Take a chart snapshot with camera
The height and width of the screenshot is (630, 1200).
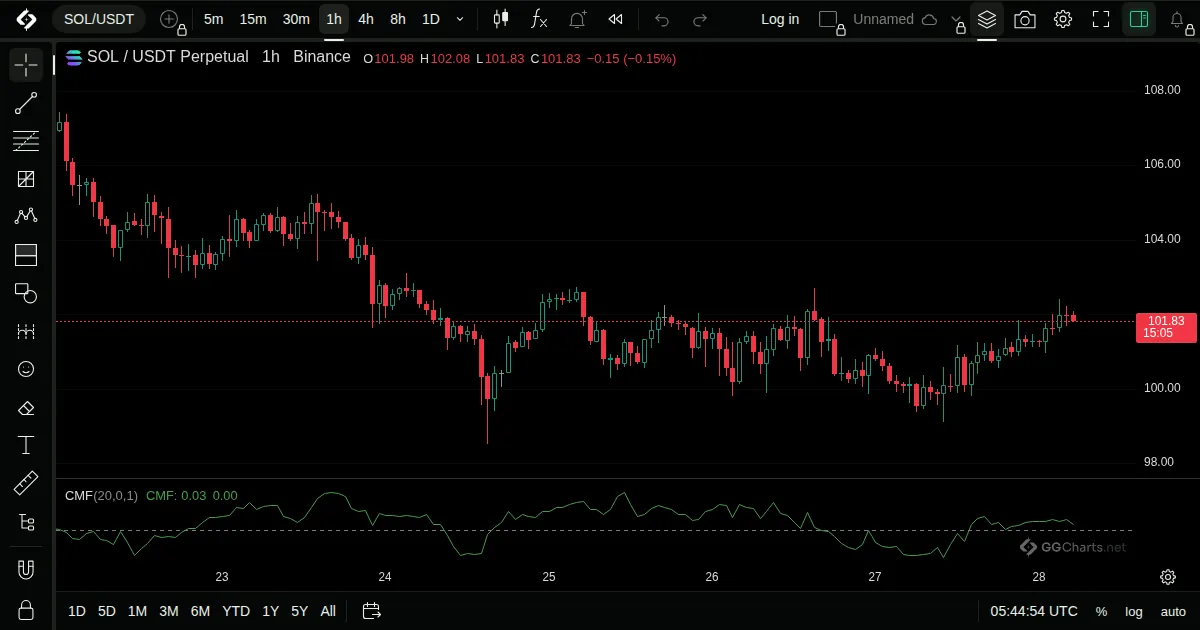pyautogui.click(x=1024, y=19)
